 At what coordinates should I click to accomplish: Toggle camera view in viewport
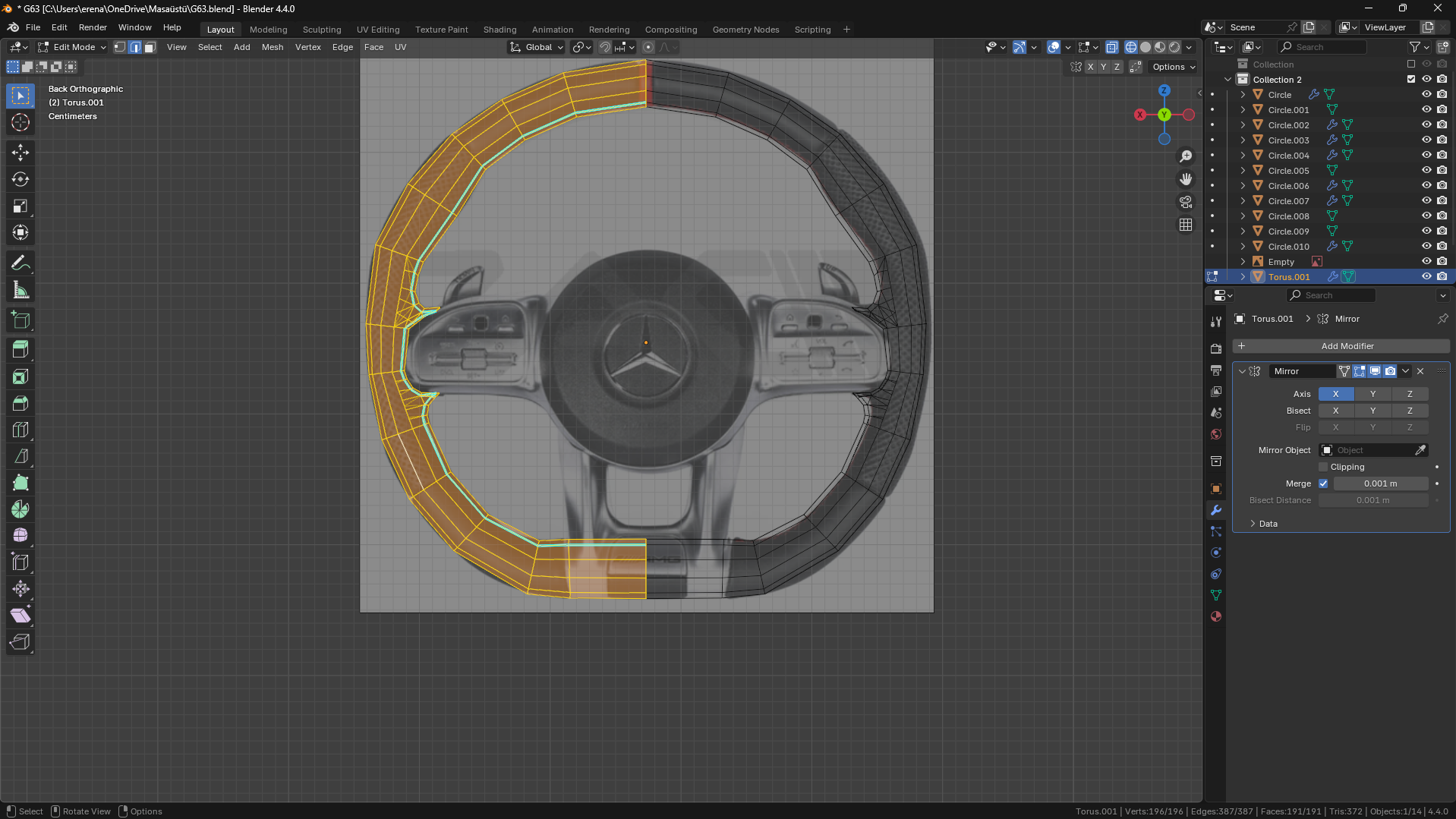[x=1186, y=202]
